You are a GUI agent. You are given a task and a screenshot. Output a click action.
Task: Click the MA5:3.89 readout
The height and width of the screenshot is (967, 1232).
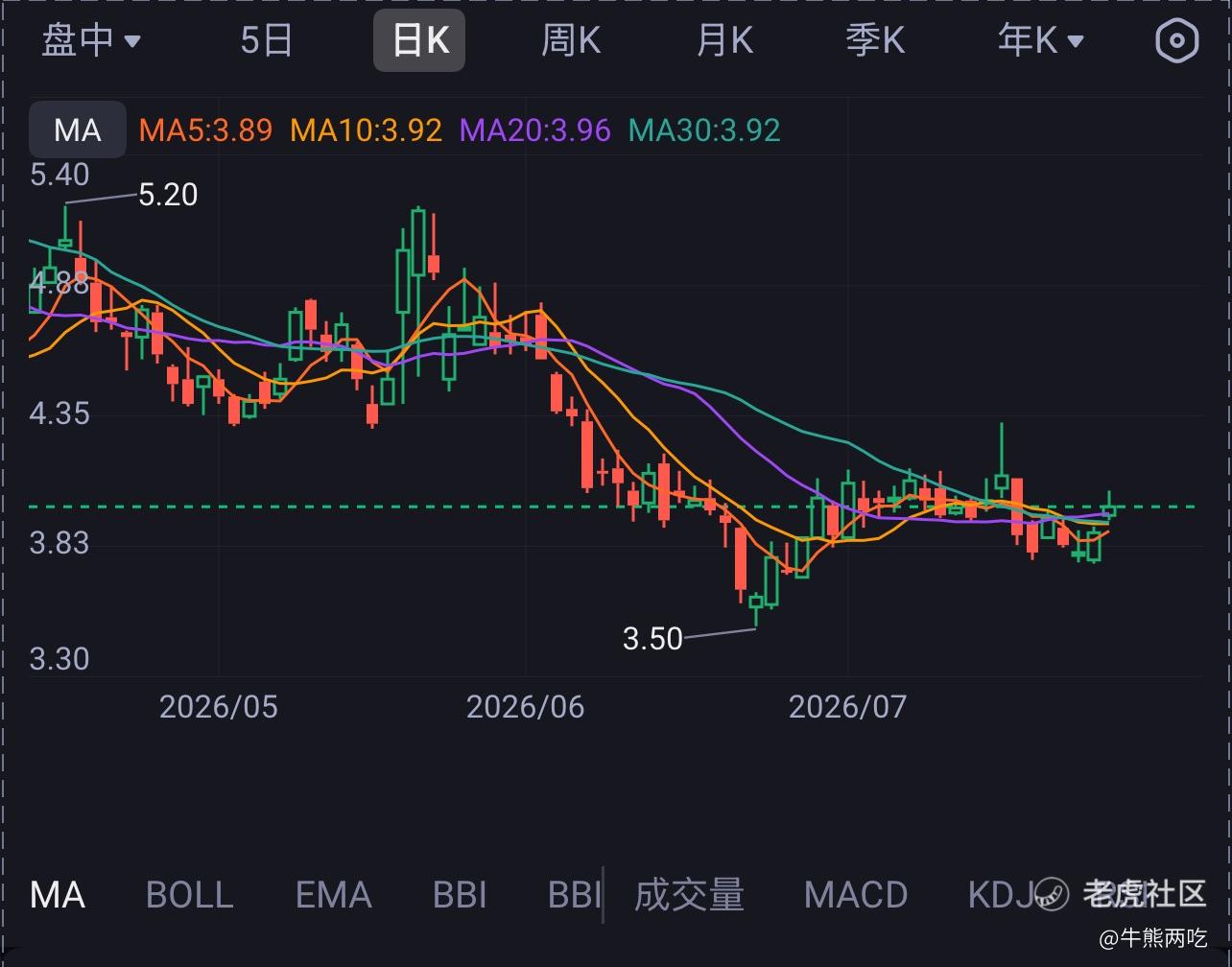tap(205, 130)
